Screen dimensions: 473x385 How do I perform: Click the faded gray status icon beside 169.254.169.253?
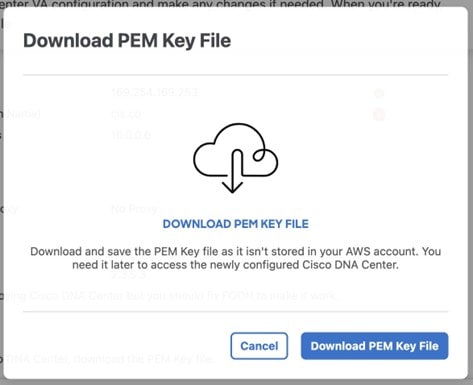coord(379,93)
